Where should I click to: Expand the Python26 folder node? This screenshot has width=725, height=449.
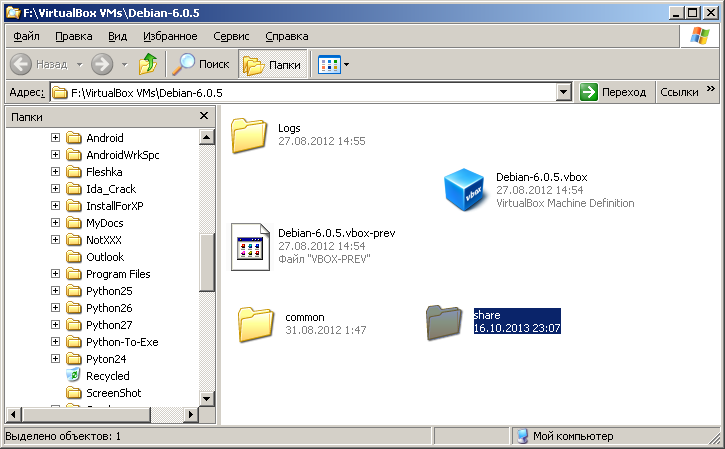tap(55, 308)
